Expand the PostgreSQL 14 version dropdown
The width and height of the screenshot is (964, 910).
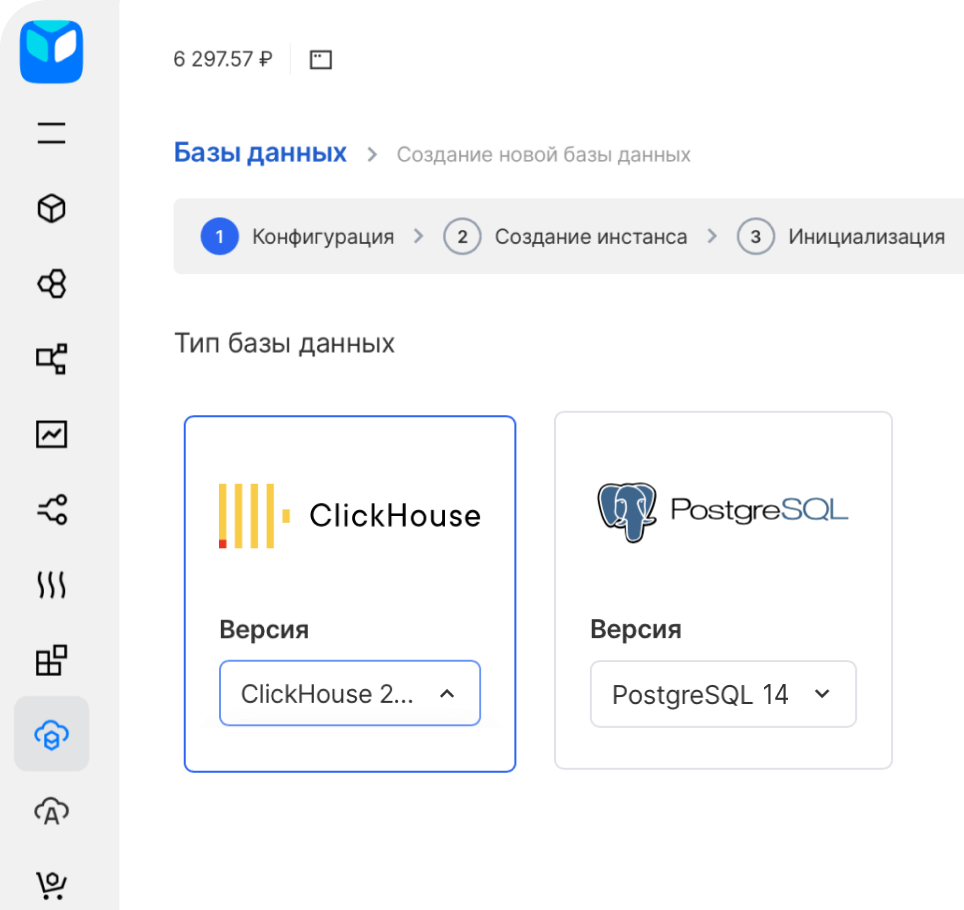click(723, 694)
